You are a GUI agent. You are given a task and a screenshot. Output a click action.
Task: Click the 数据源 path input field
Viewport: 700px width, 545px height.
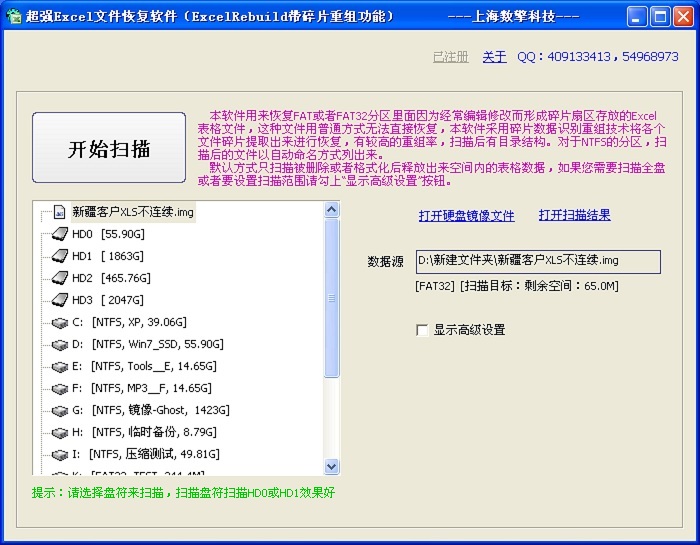coord(538,261)
